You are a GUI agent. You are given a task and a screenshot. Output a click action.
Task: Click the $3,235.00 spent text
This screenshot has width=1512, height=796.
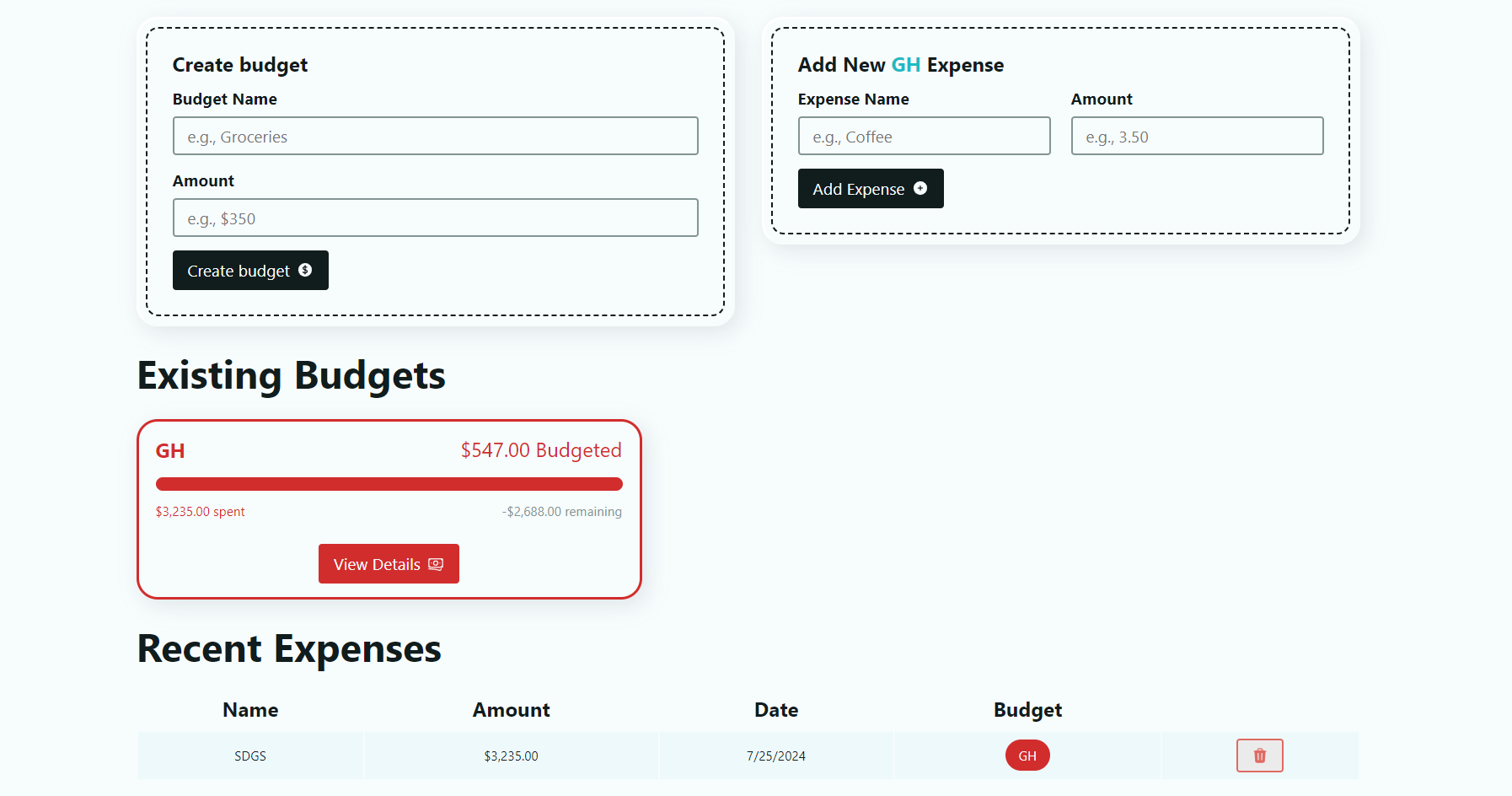(201, 512)
